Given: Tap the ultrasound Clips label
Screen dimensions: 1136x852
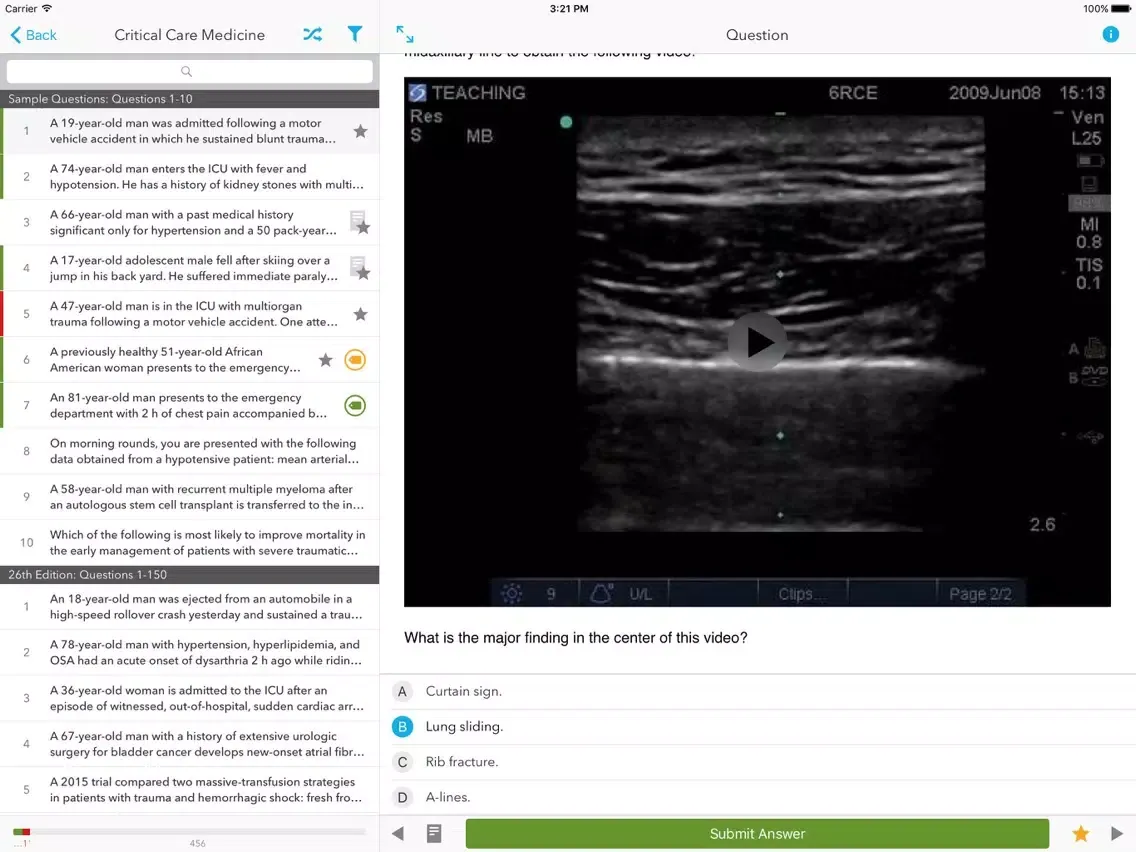Looking at the screenshot, I should point(801,594).
